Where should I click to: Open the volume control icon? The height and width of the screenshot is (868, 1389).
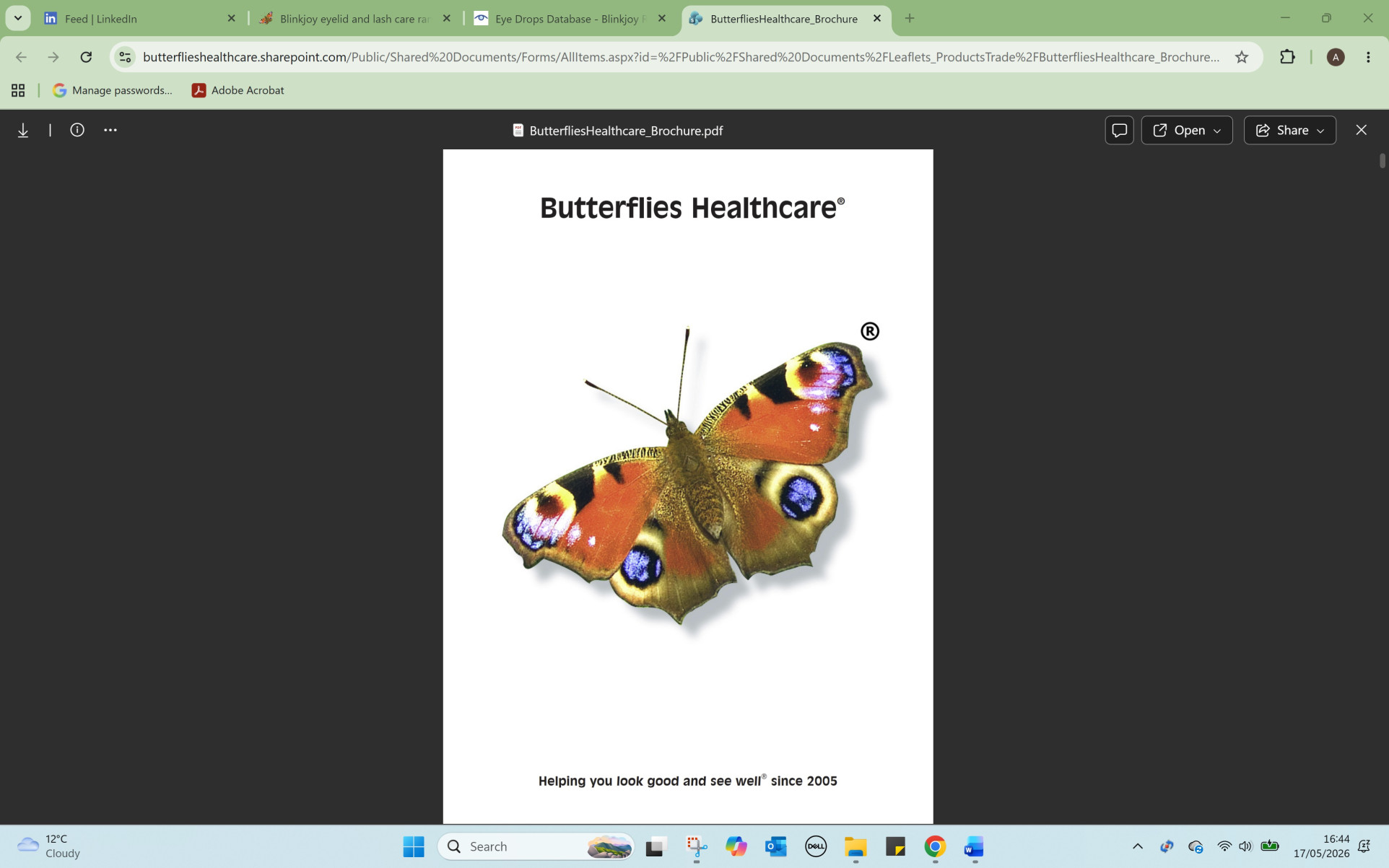[x=1245, y=846]
